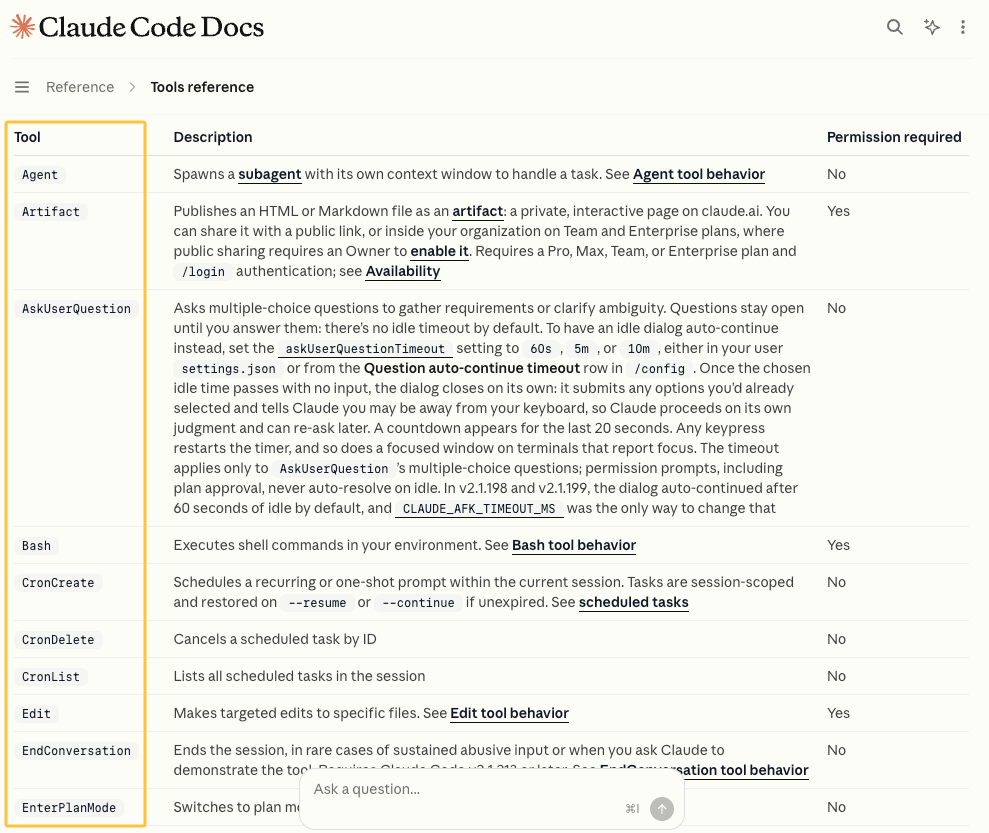Submit question with the arrow send button

[662, 808]
